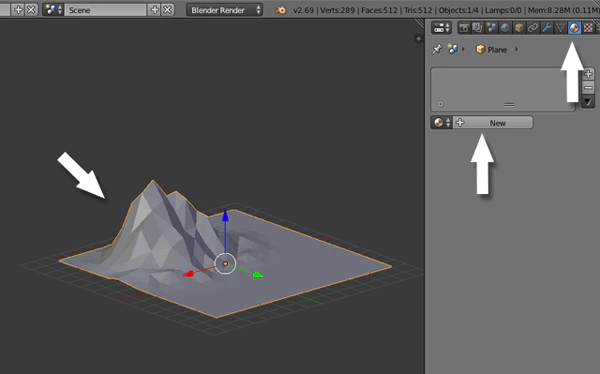
Task: Remove the material slot with minus button
Action: point(588,88)
